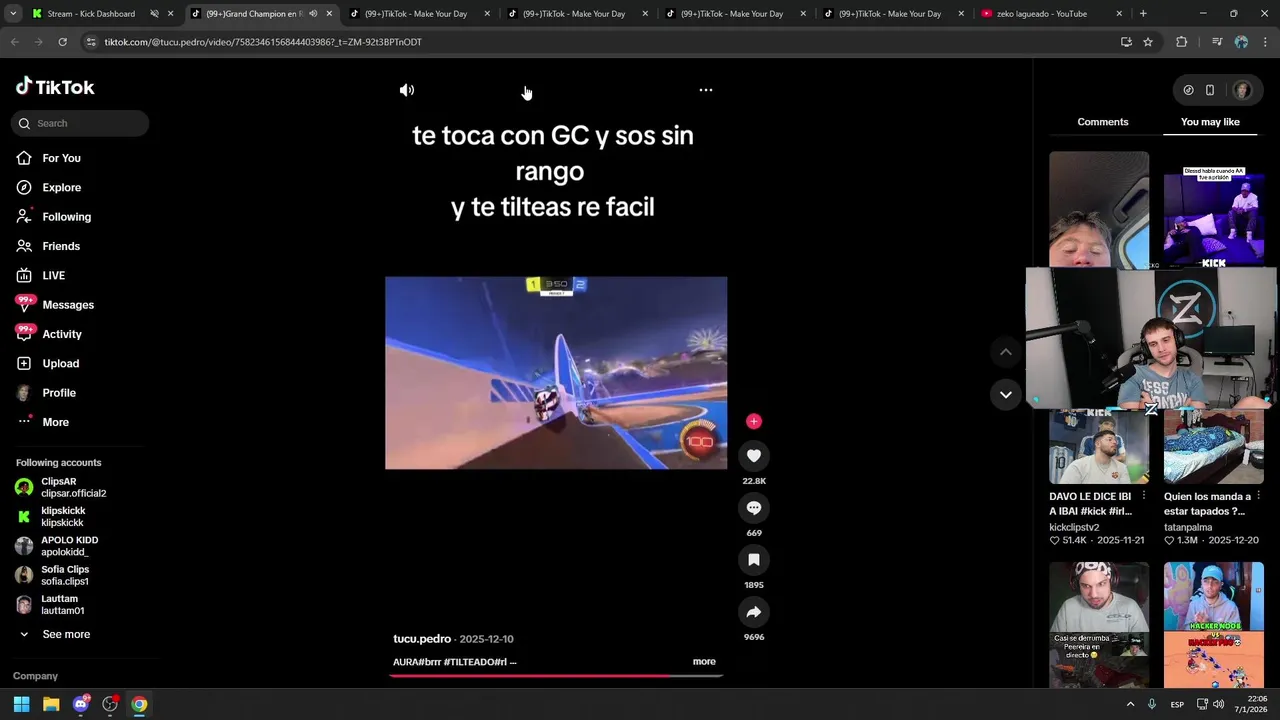Screen dimensions: 1280x720
Task: Open your Profile in the sidebar
Action: (x=59, y=393)
